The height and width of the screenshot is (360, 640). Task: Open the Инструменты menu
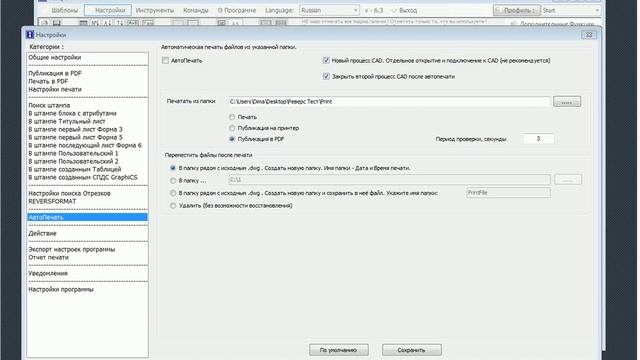tap(155, 10)
